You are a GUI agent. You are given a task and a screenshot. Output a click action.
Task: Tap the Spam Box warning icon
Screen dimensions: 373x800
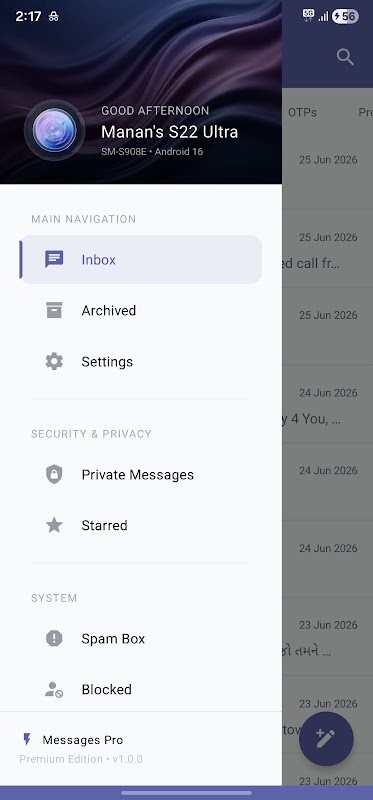(x=54, y=638)
